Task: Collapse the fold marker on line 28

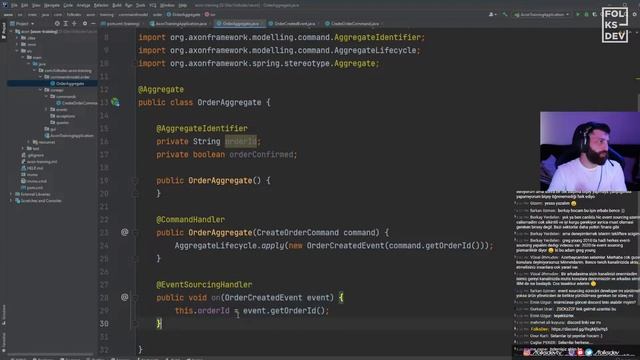Action: pyautogui.click(x=135, y=298)
